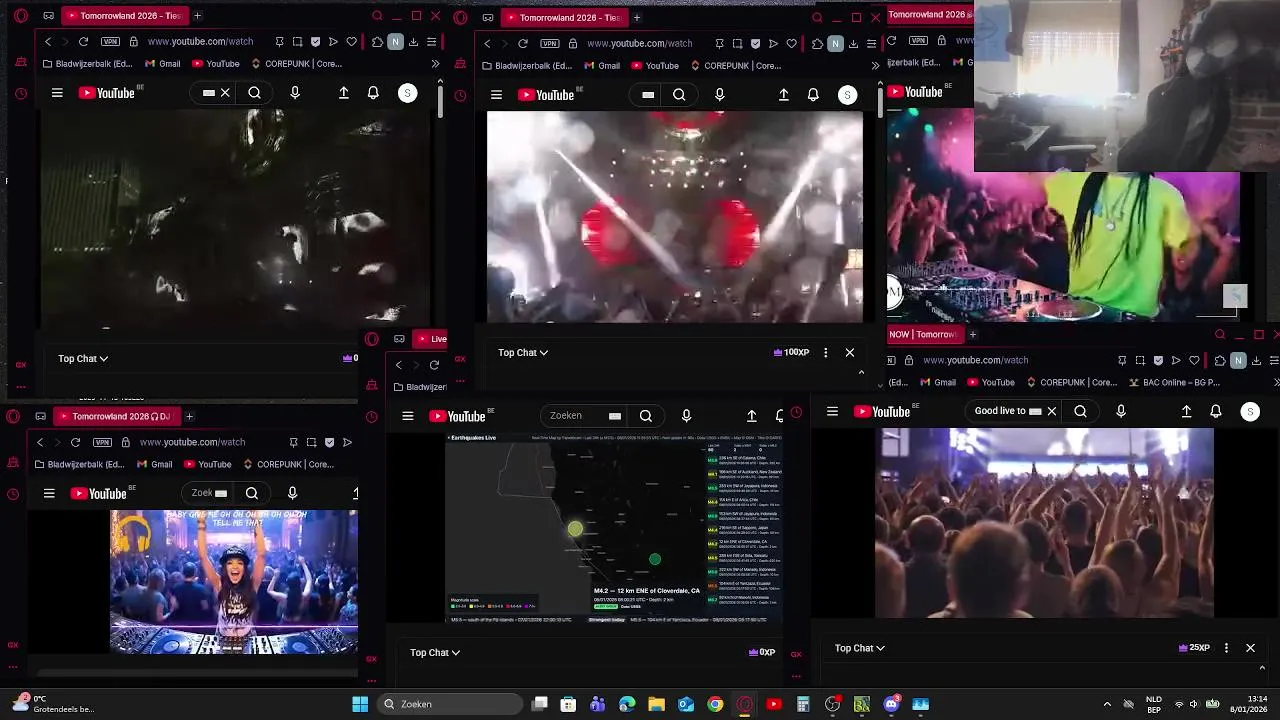
Task: Play the Tiësto stage video in top-middle window
Action: click(x=675, y=217)
